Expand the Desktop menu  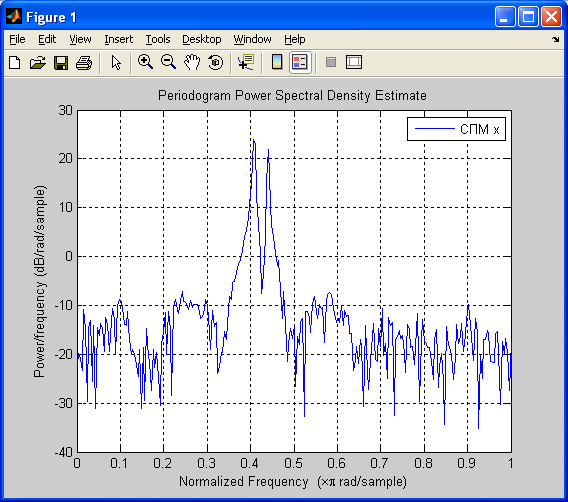click(x=201, y=39)
